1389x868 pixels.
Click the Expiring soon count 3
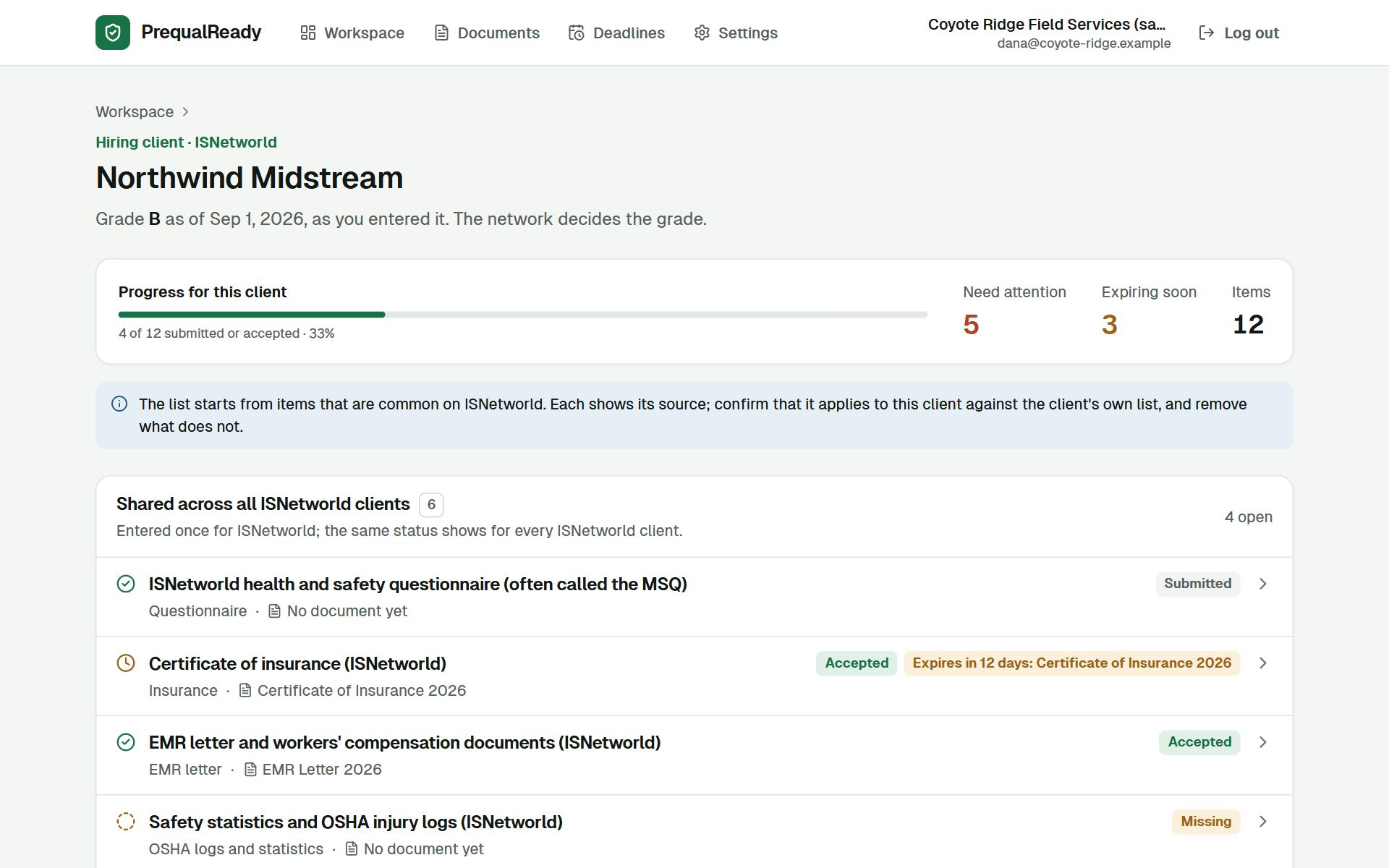(x=1110, y=325)
